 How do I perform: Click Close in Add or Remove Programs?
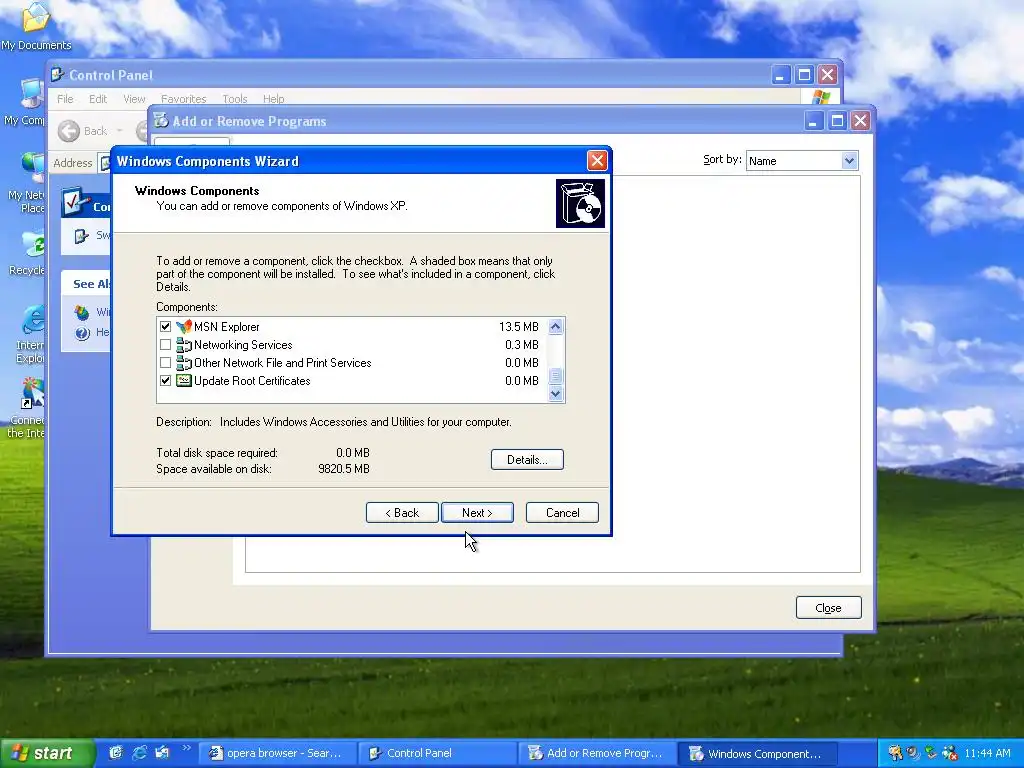tap(828, 608)
